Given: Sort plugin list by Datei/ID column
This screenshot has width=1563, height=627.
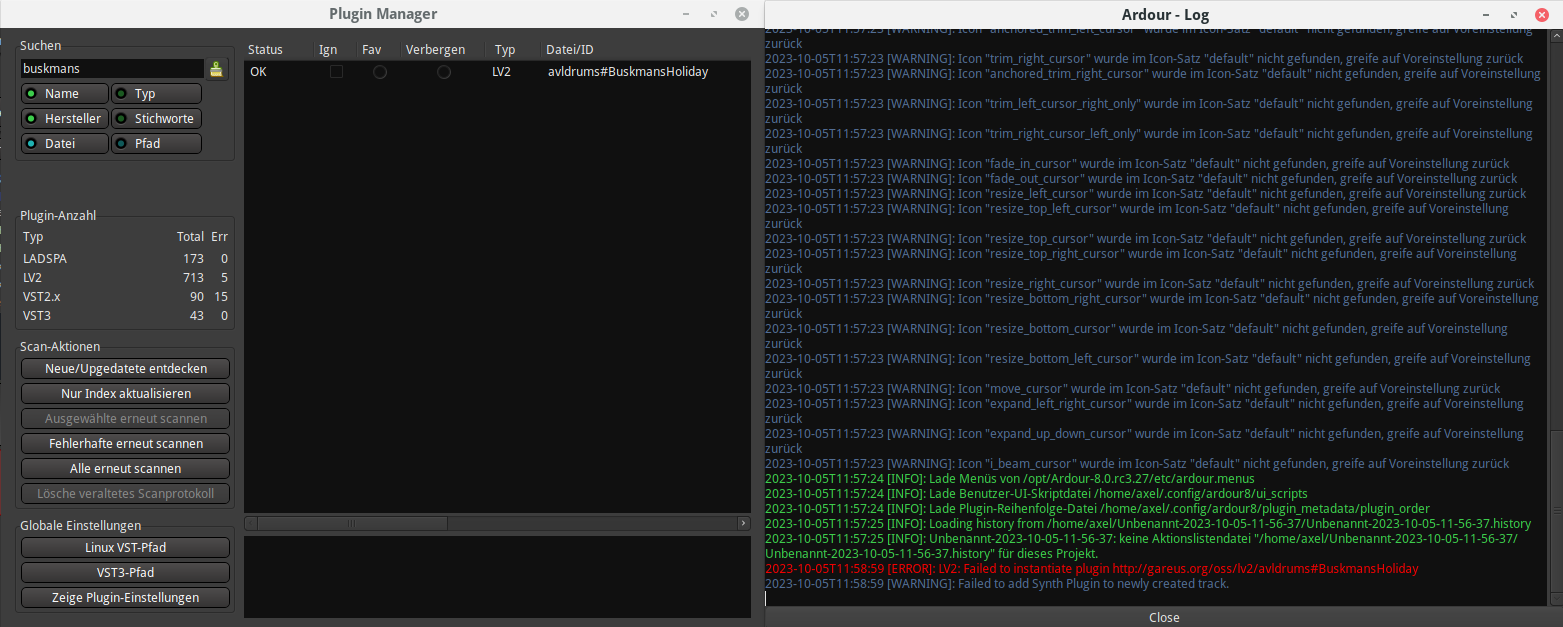Looking at the screenshot, I should point(570,49).
